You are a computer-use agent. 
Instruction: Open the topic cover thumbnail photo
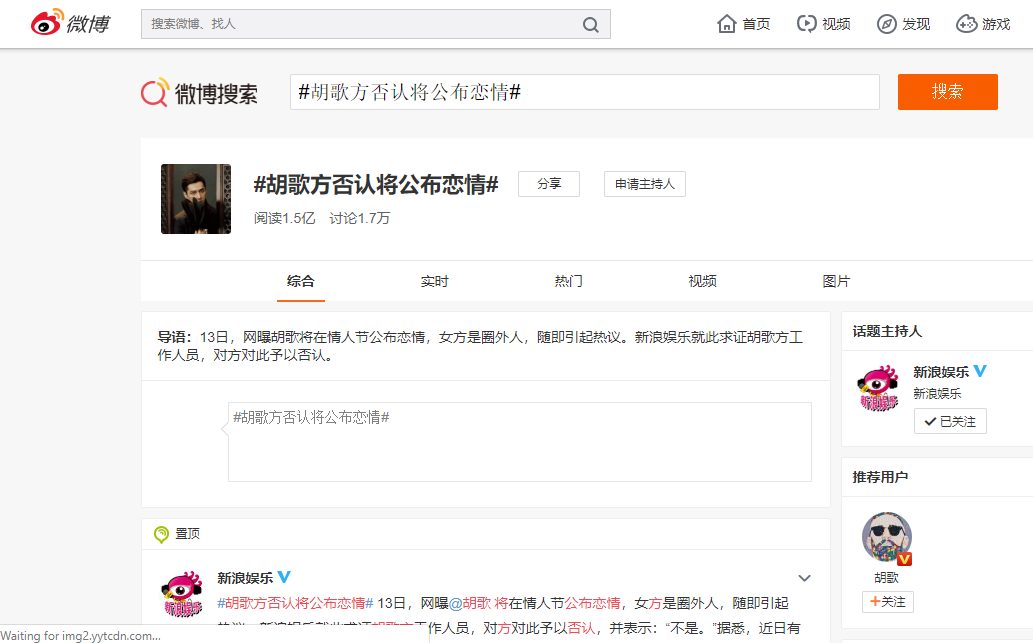(196, 199)
